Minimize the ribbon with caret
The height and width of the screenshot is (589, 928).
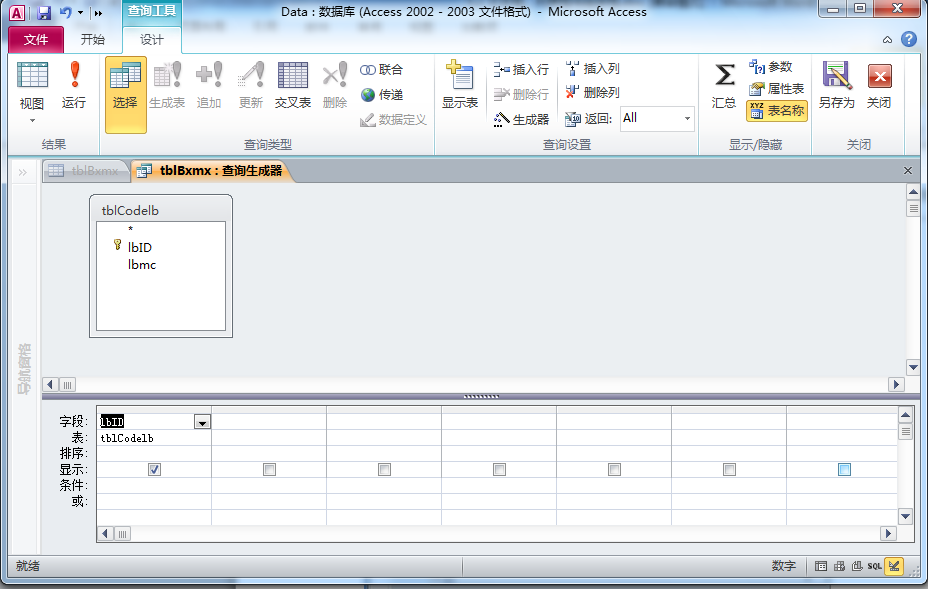click(887, 40)
